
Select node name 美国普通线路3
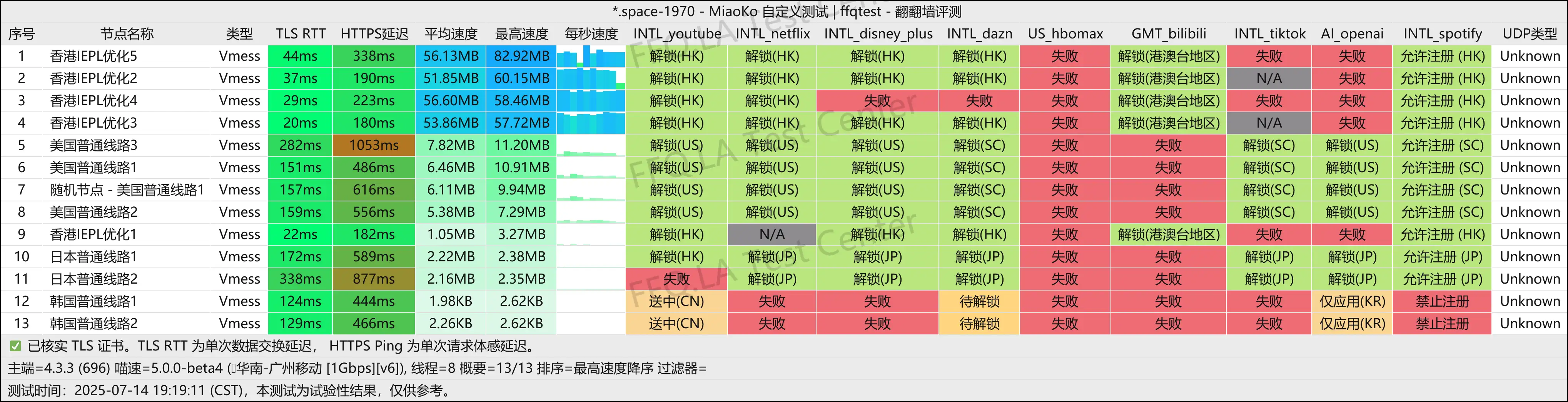pyautogui.click(x=93, y=145)
